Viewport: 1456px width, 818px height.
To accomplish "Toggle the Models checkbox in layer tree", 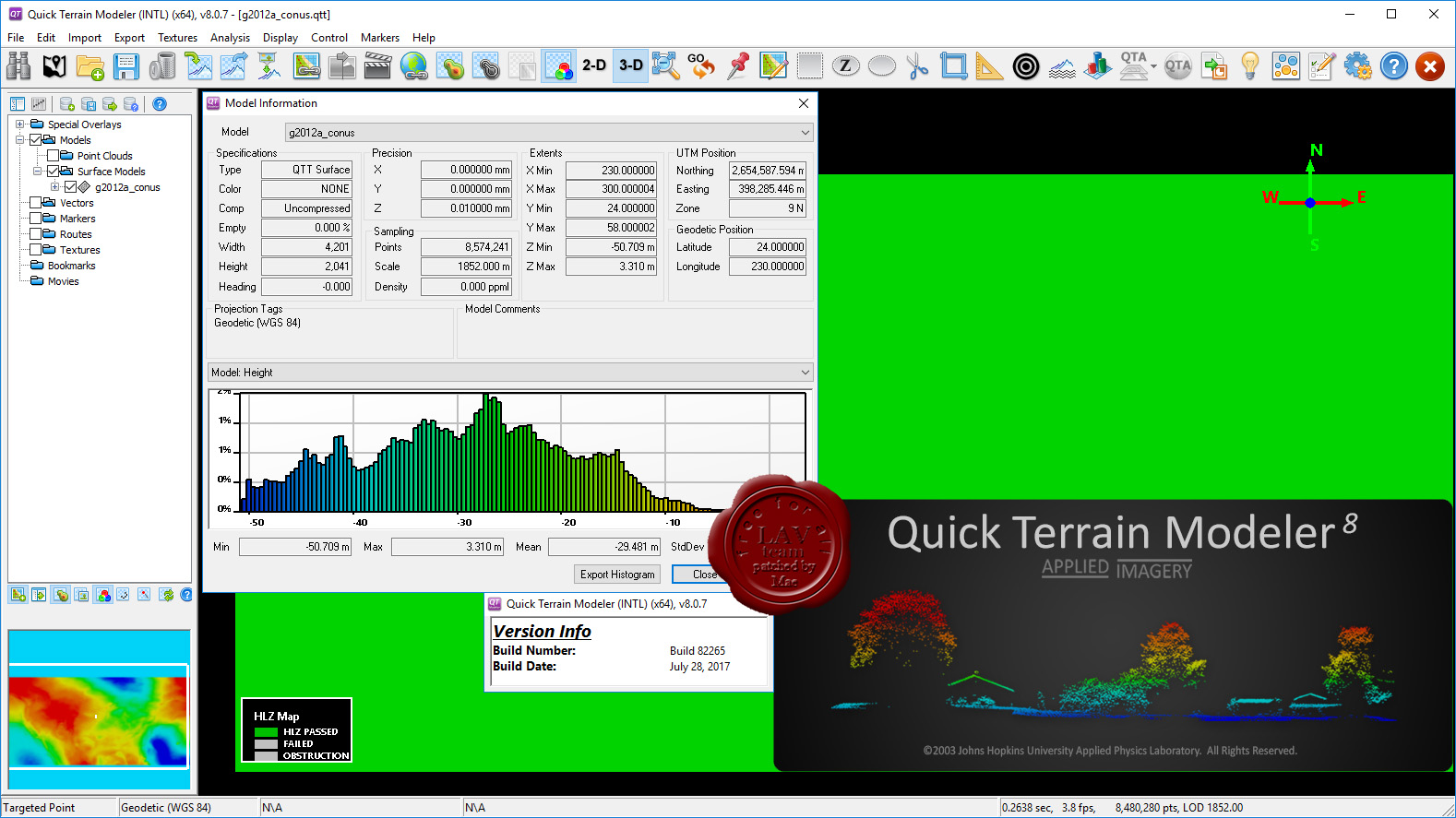I will (x=36, y=140).
